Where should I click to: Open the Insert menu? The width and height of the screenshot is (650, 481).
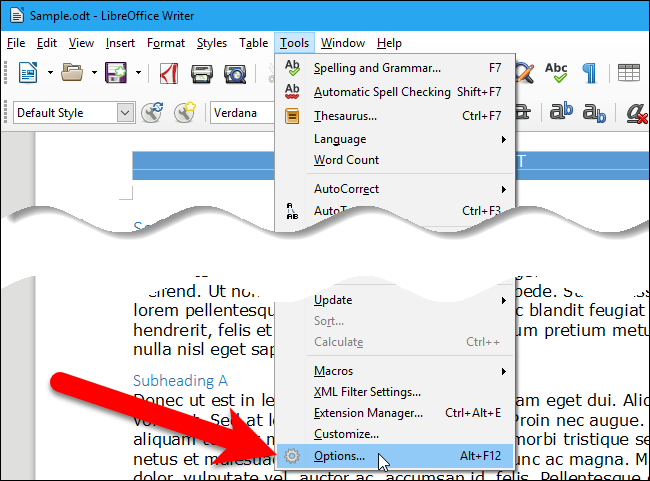120,43
